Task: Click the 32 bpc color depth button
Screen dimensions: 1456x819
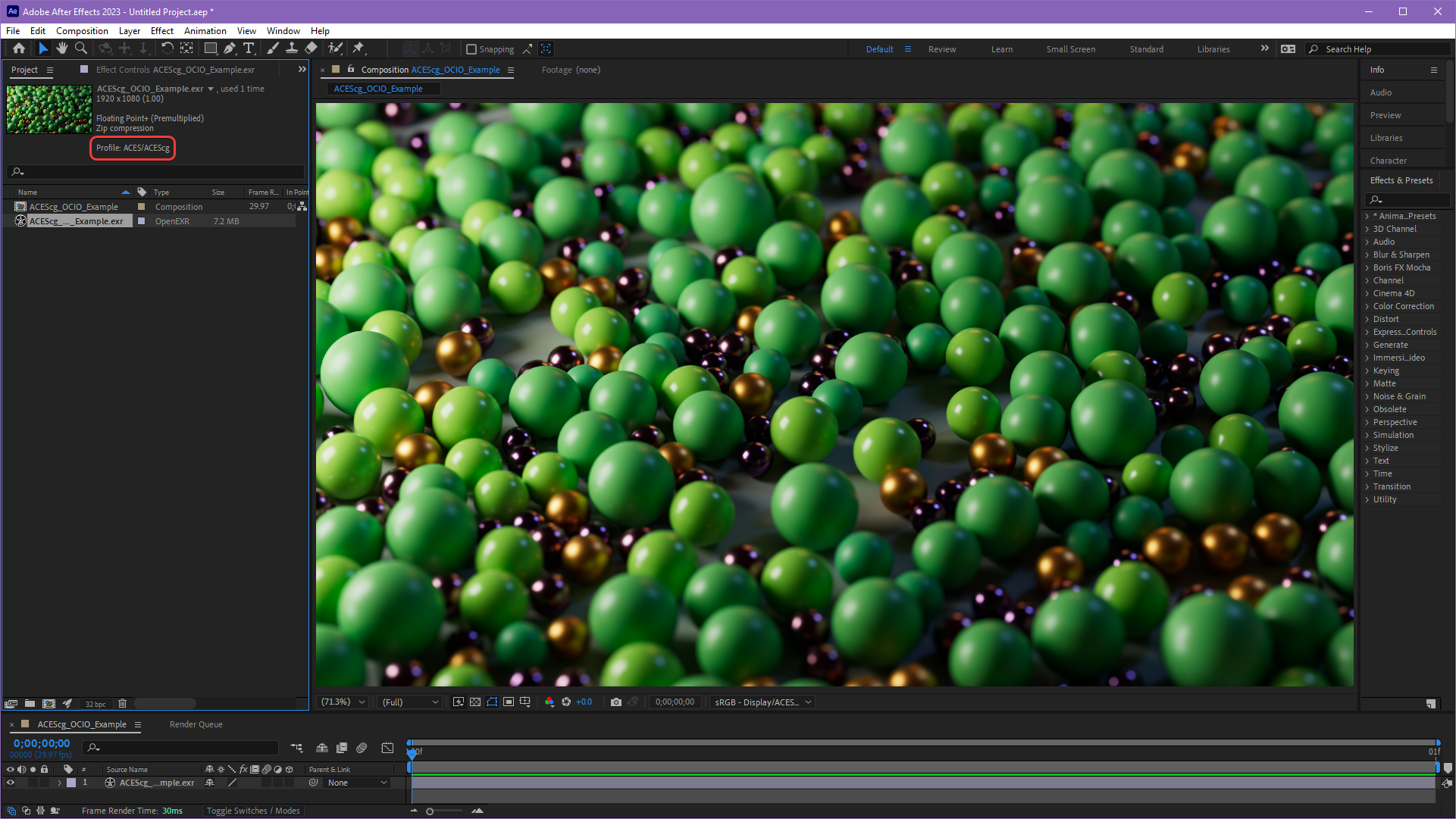Action: (96, 704)
